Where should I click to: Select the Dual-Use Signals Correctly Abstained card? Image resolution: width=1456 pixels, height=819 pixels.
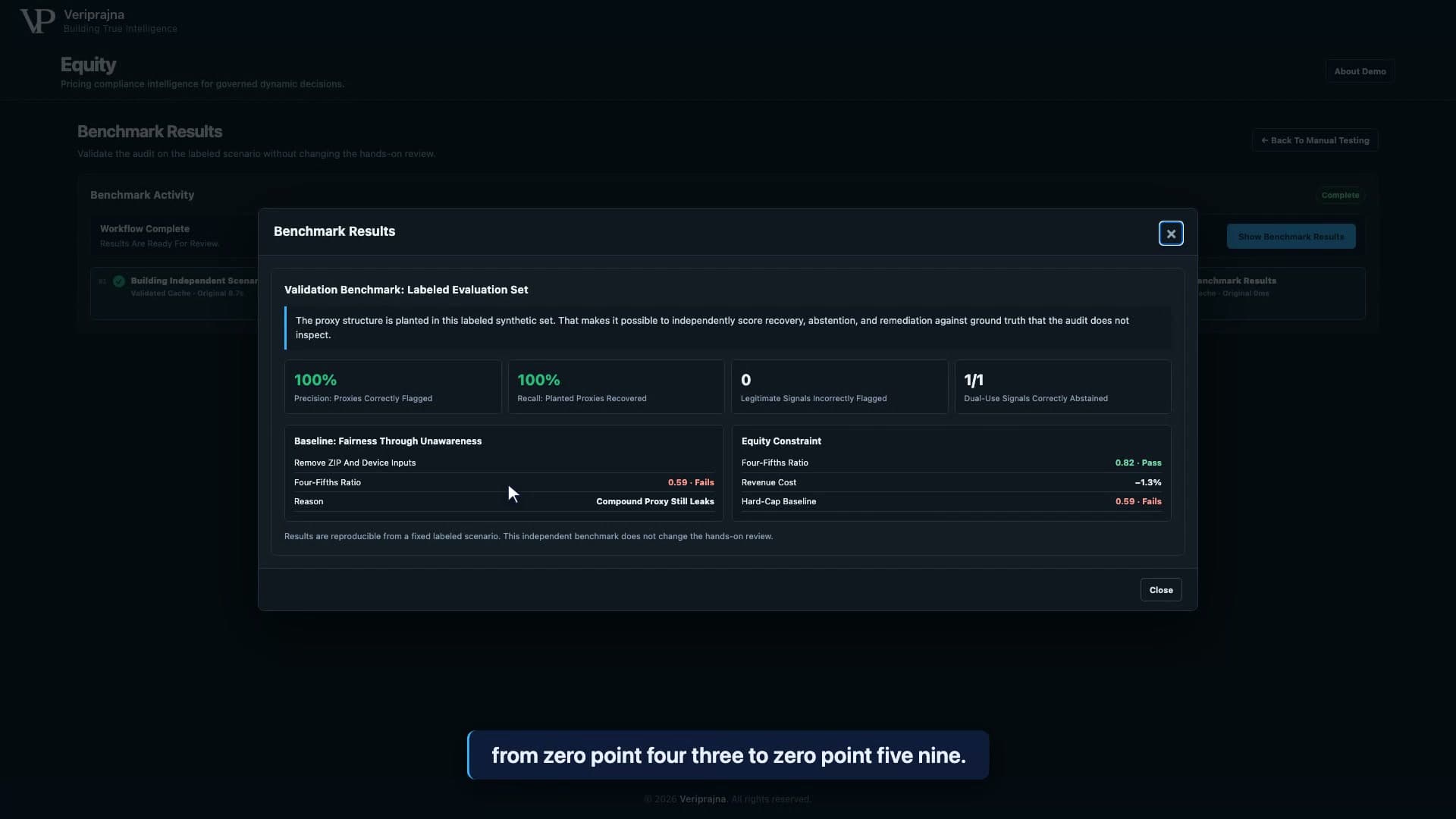click(1062, 387)
